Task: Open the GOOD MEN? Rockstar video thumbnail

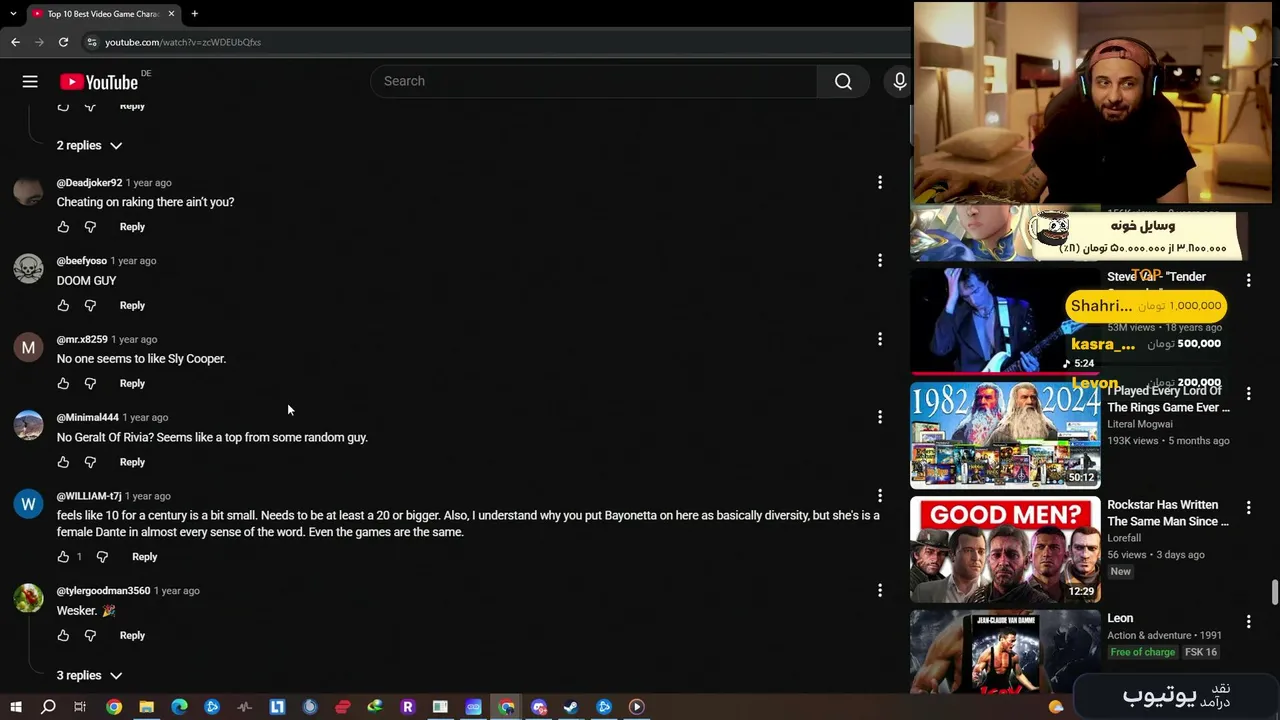Action: point(1005,549)
